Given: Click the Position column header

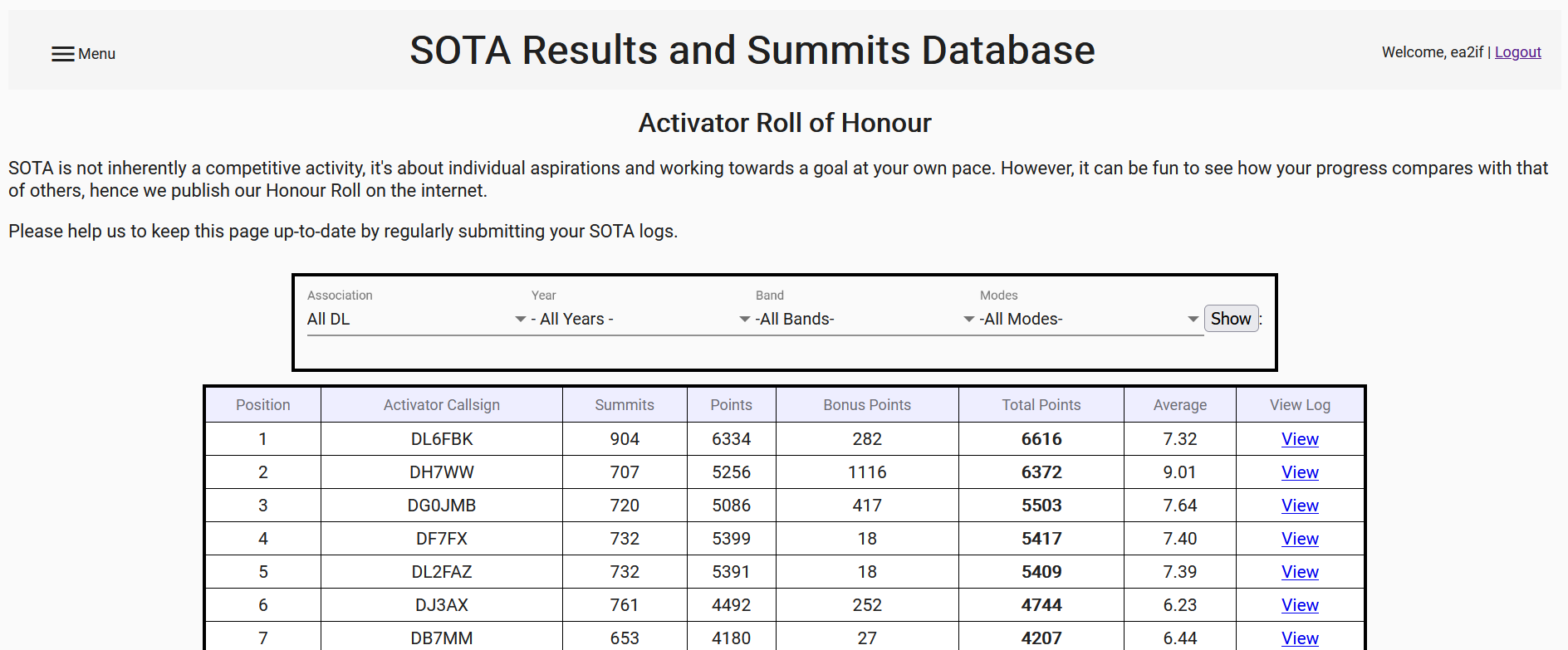Looking at the screenshot, I should pos(263,405).
